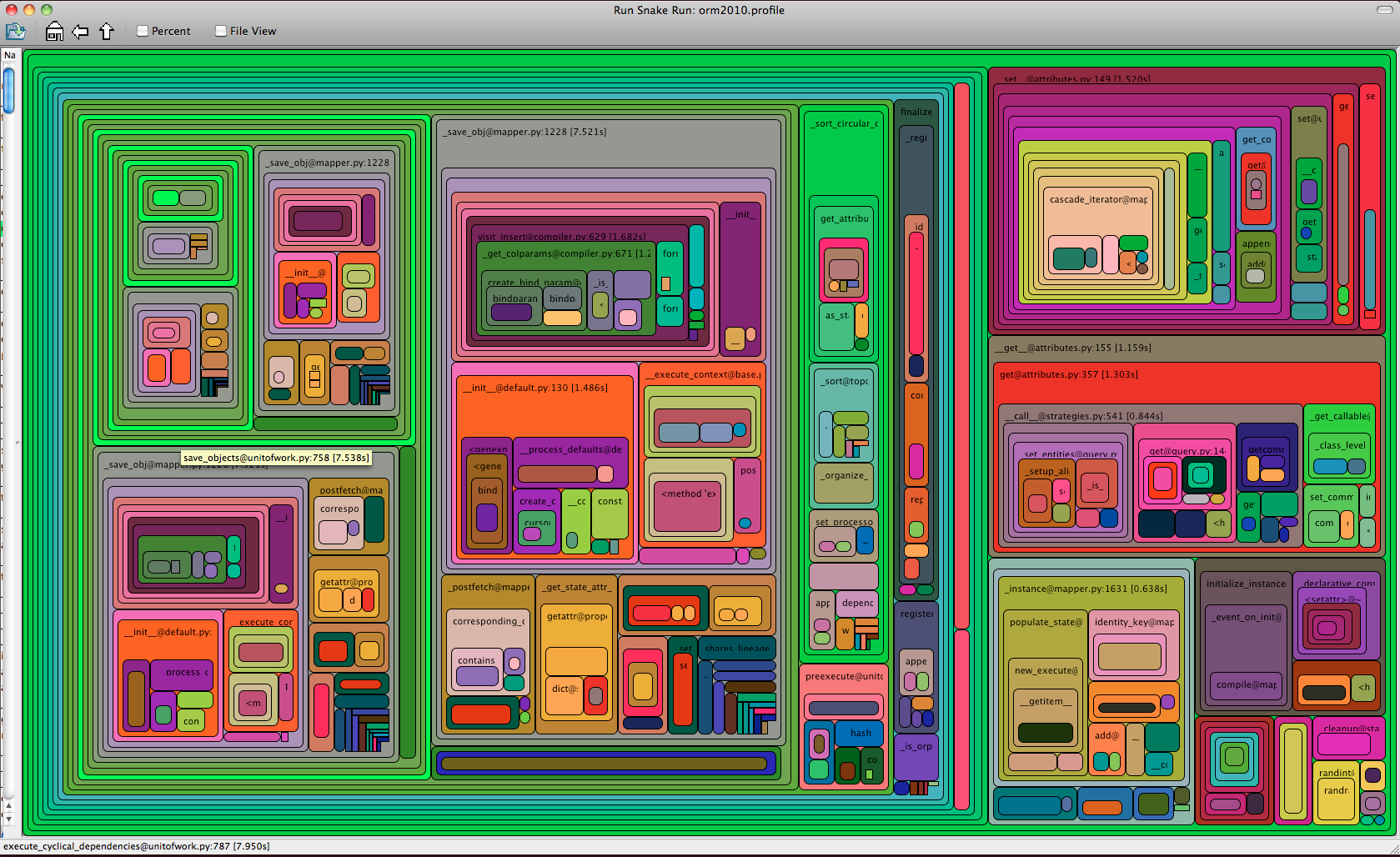Click the Open profile file icon

pyautogui.click(x=15, y=32)
